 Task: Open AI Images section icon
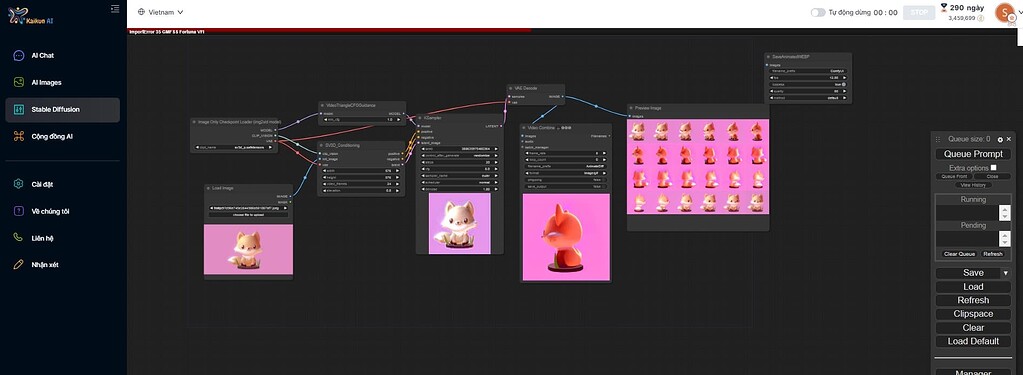[19, 82]
